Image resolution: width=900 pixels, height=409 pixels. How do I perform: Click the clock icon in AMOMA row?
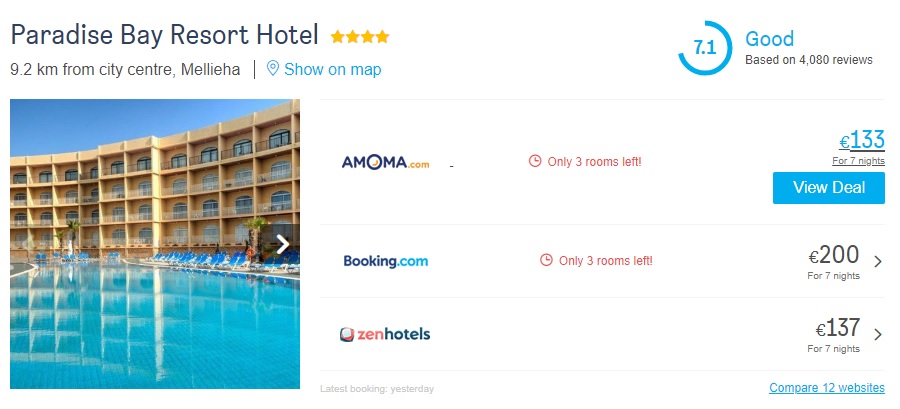coord(534,162)
